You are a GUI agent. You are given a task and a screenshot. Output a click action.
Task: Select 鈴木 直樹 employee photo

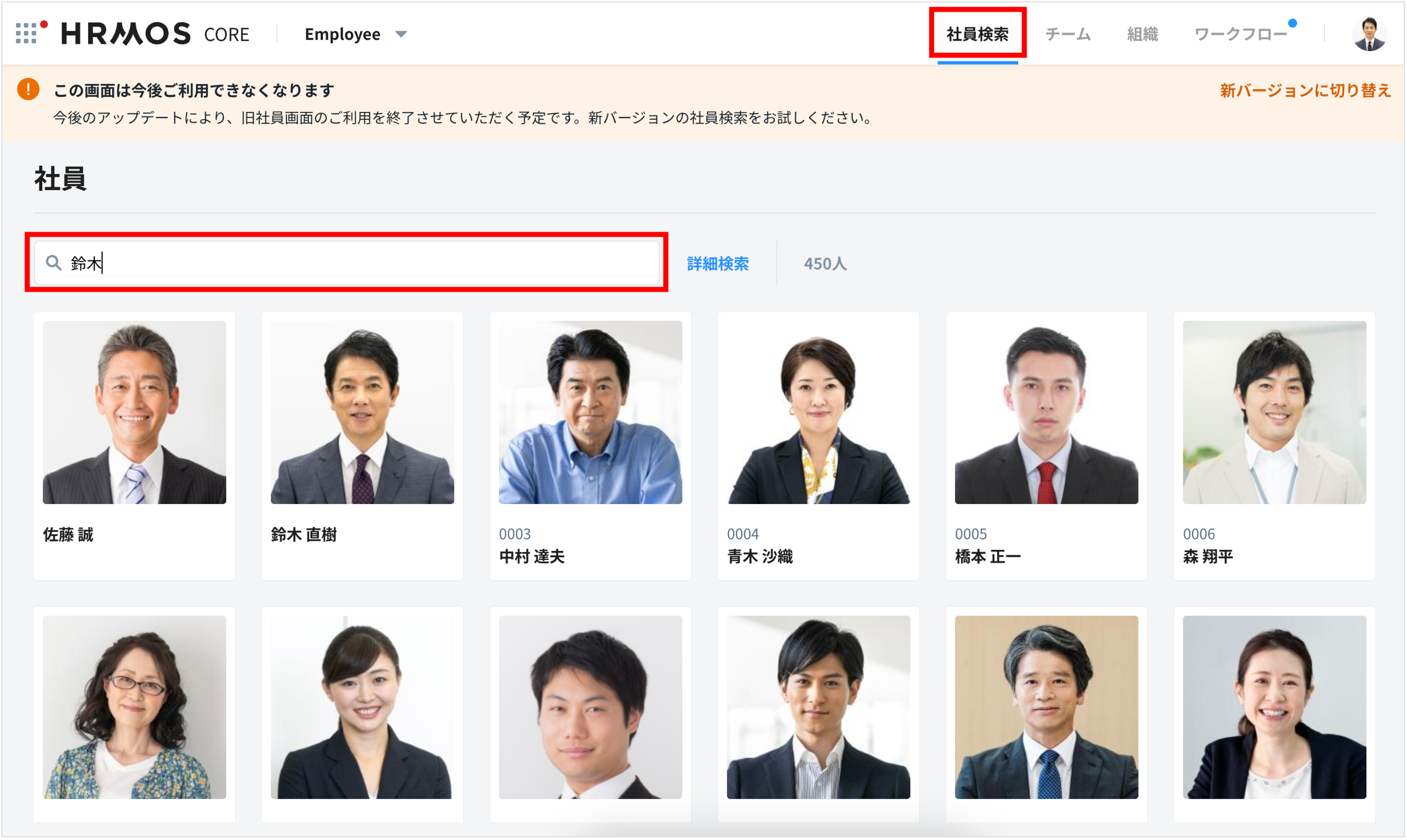(x=363, y=412)
